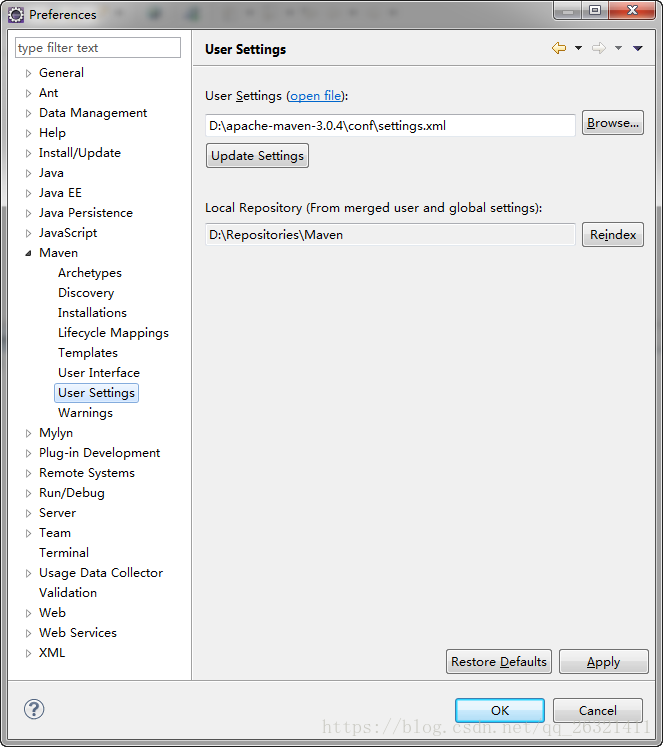Image resolution: width=663 pixels, height=747 pixels.
Task: Click the forward navigation arrow icon
Action: click(x=599, y=48)
